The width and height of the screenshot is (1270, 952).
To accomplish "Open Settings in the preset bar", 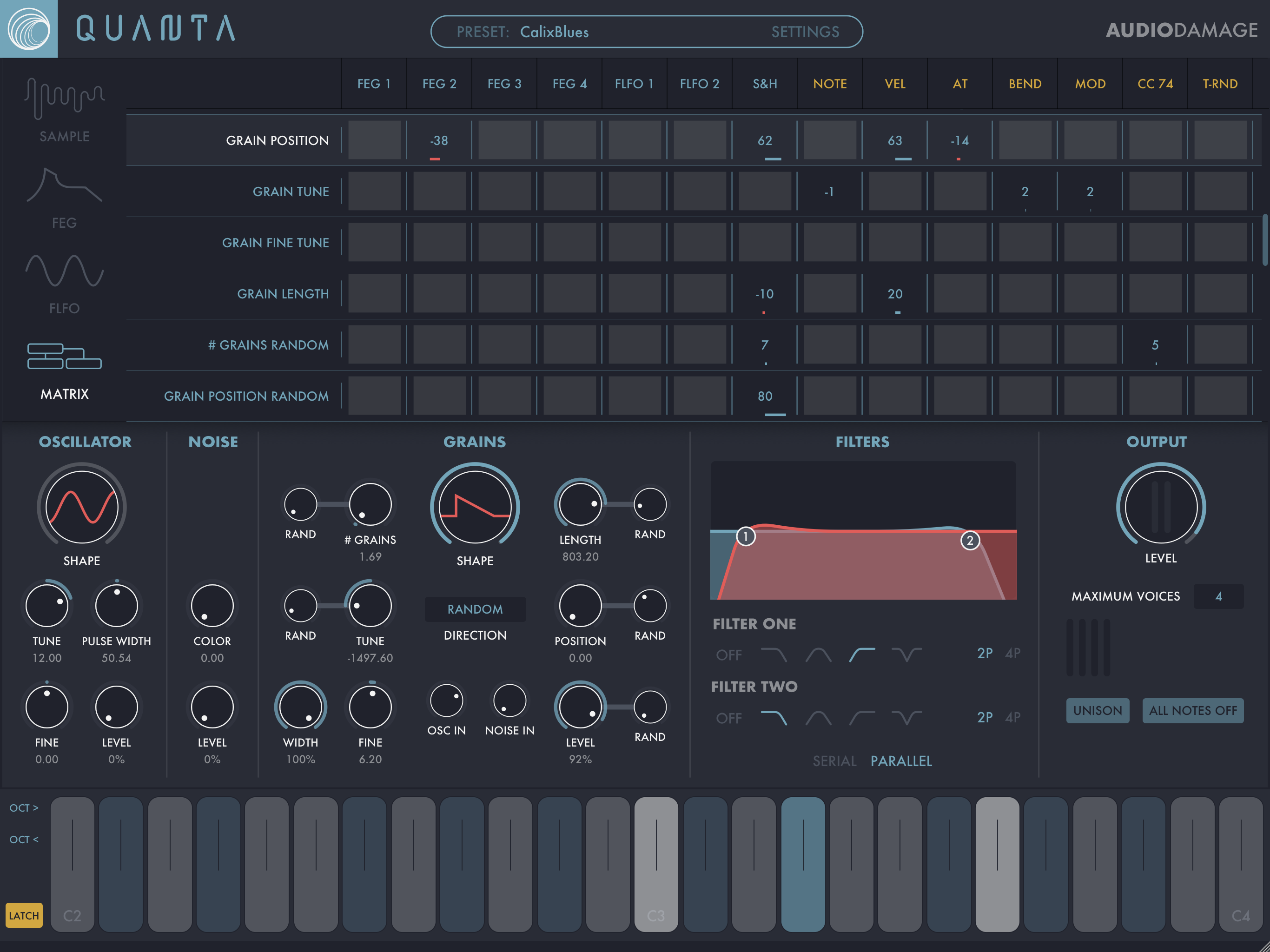I will [x=805, y=32].
